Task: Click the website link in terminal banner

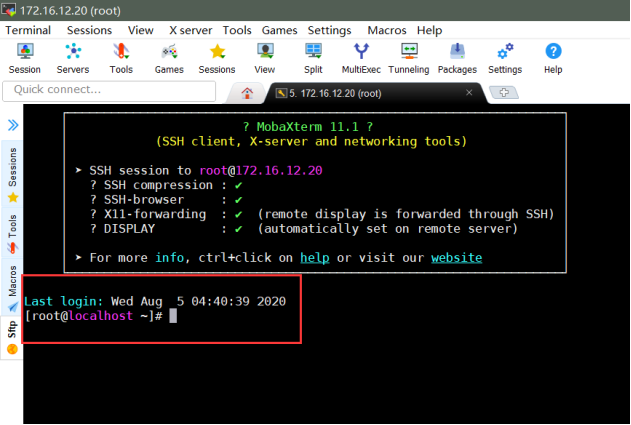Action: click(456, 258)
